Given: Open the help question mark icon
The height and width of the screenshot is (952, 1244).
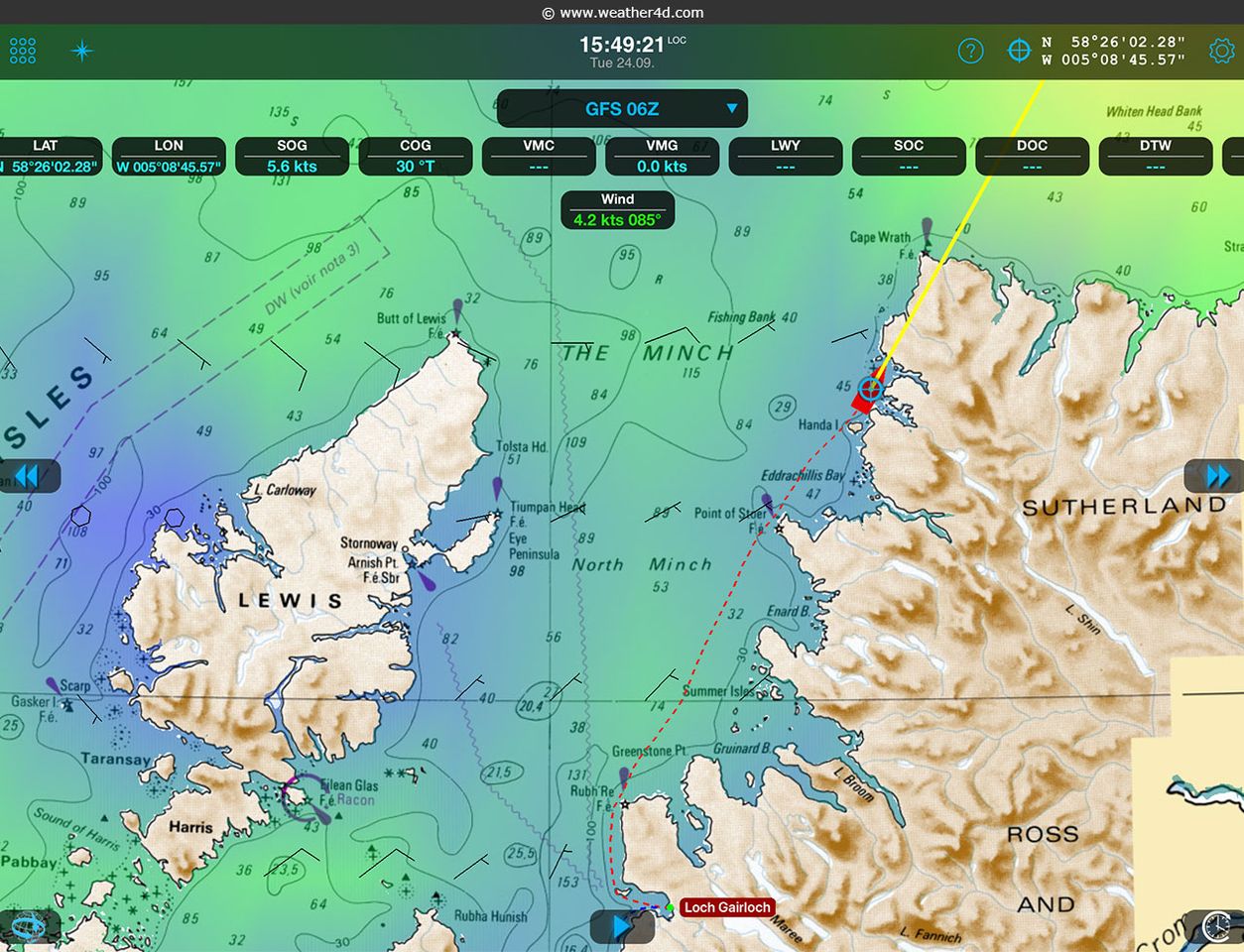Looking at the screenshot, I should coord(970,51).
